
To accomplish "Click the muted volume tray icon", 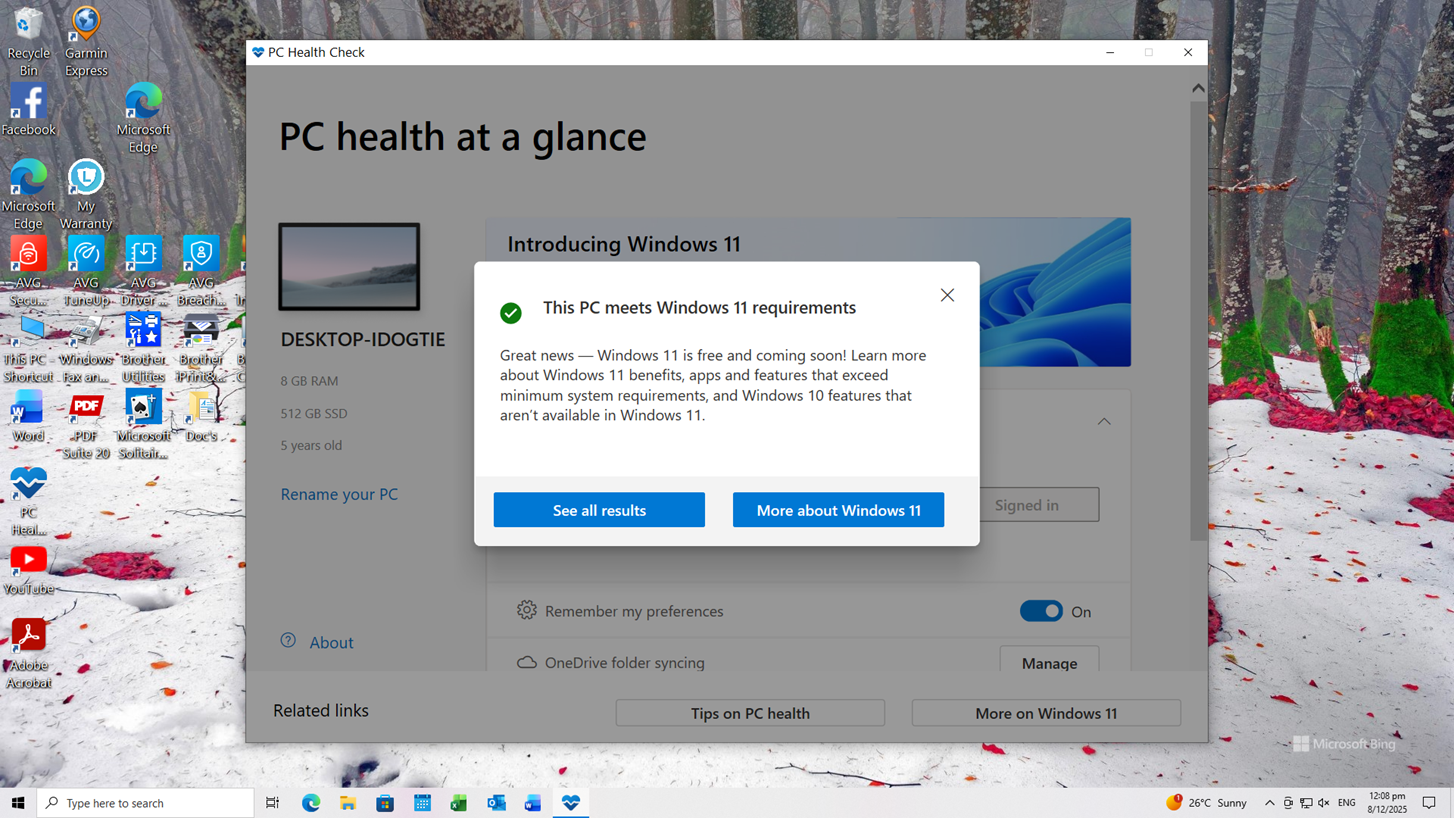I will [x=1324, y=803].
